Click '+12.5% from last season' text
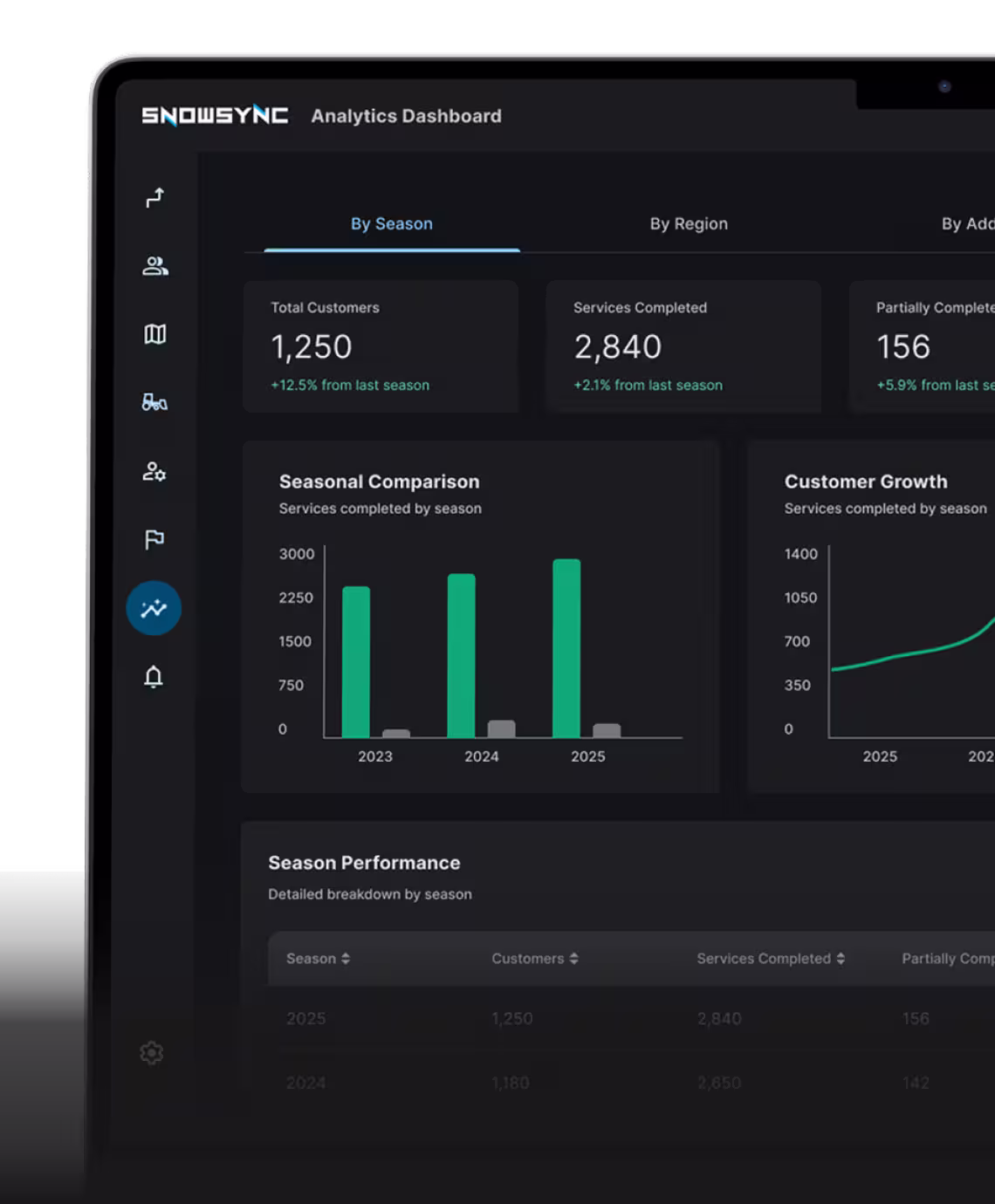 (350, 385)
